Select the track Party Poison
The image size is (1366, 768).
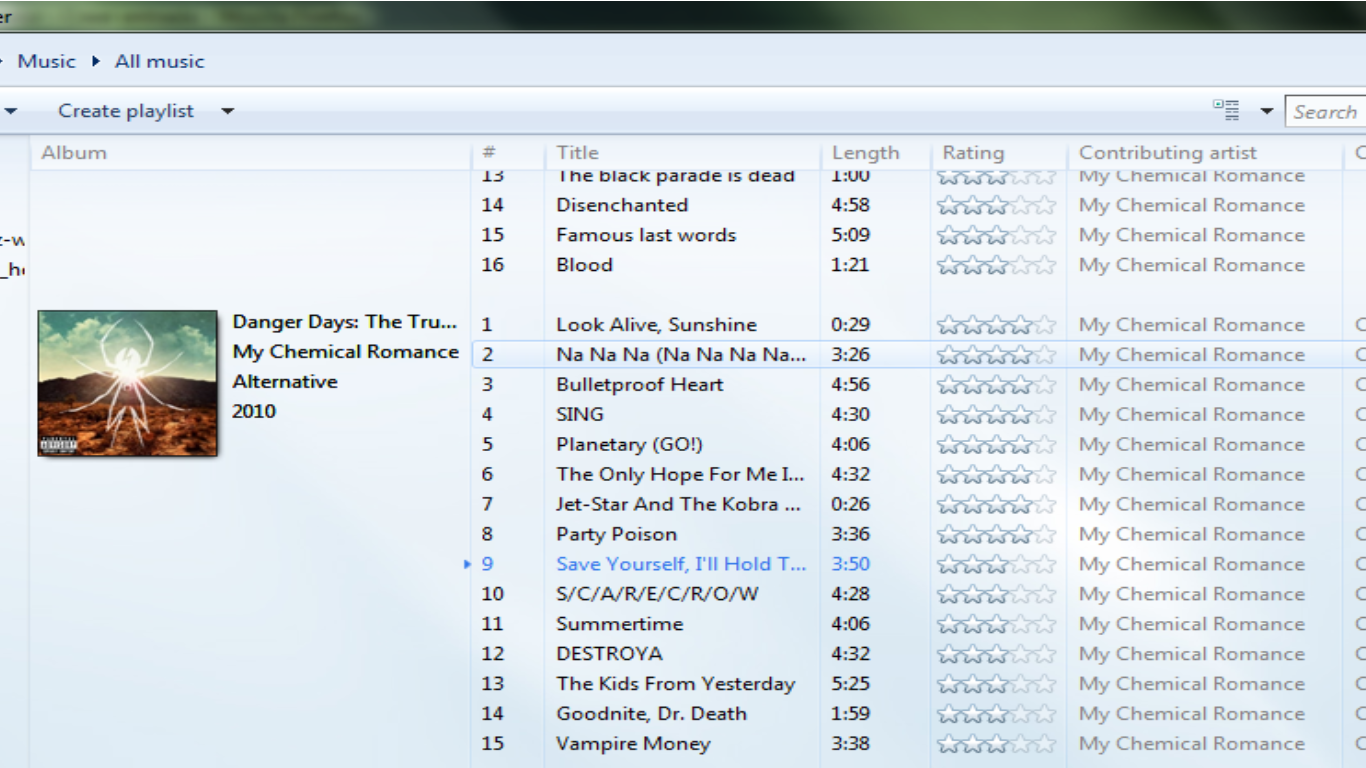click(x=617, y=535)
